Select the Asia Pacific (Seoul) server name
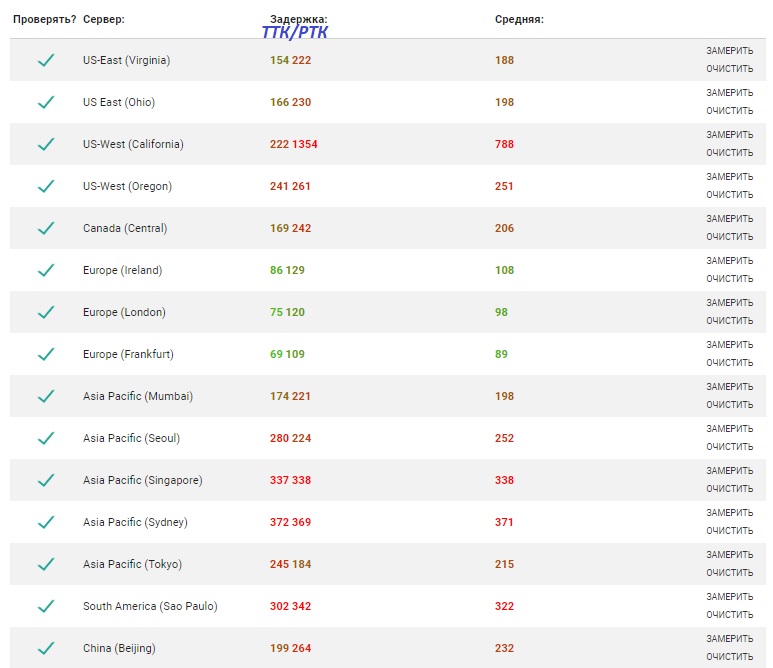Image resolution: width=773 pixels, height=668 pixels. coord(131,438)
